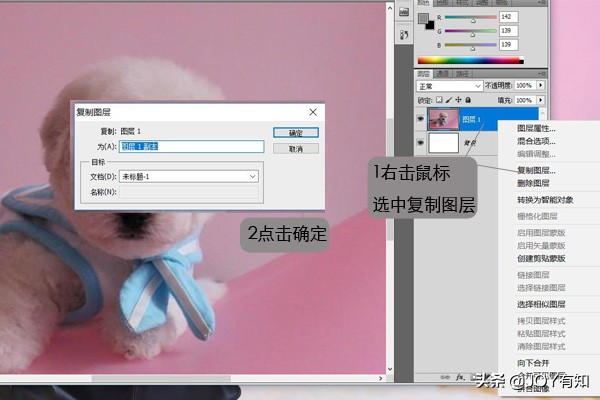This screenshot has height=400, width=600.
Task: Click canvas vertical scrollbar up arrow
Action: click(390, 8)
